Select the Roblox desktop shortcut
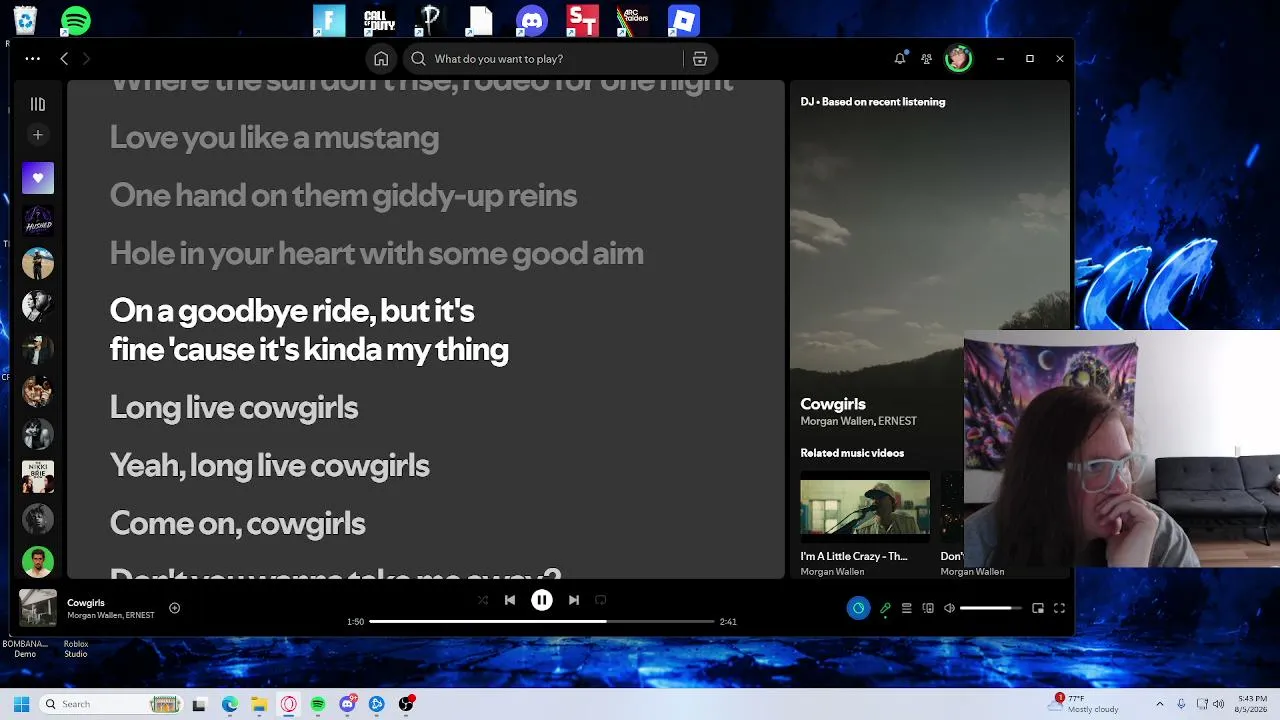The image size is (1280, 720). pyautogui.click(x=683, y=20)
